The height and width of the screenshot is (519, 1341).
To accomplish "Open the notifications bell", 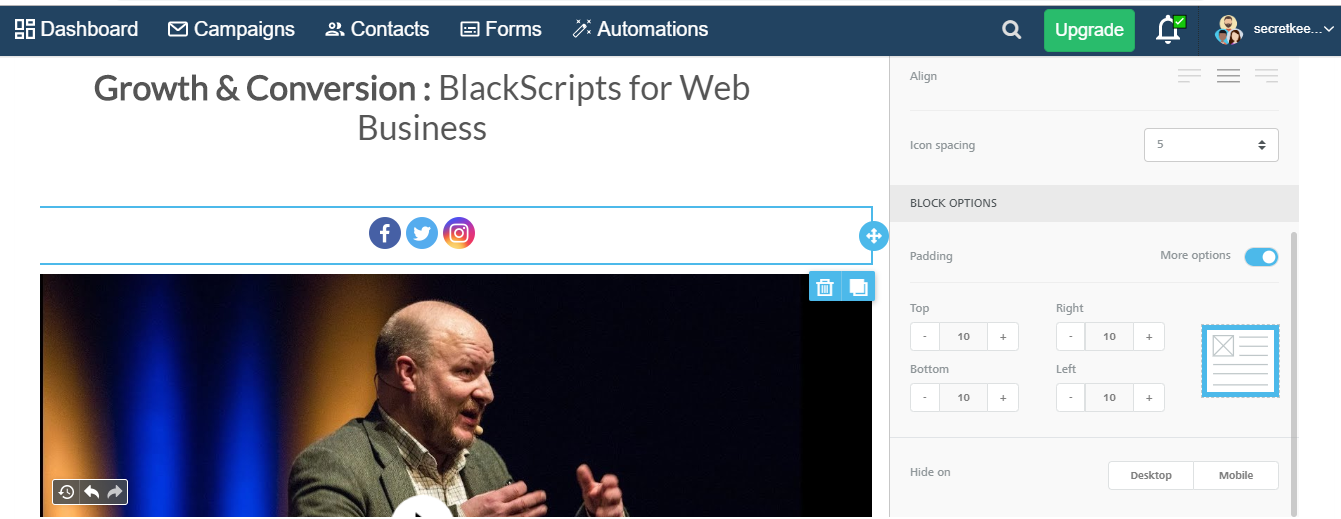I will click(1169, 30).
